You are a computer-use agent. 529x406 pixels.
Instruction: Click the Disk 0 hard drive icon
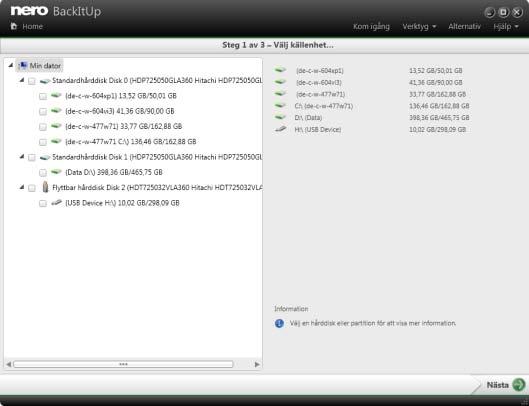tap(45, 81)
